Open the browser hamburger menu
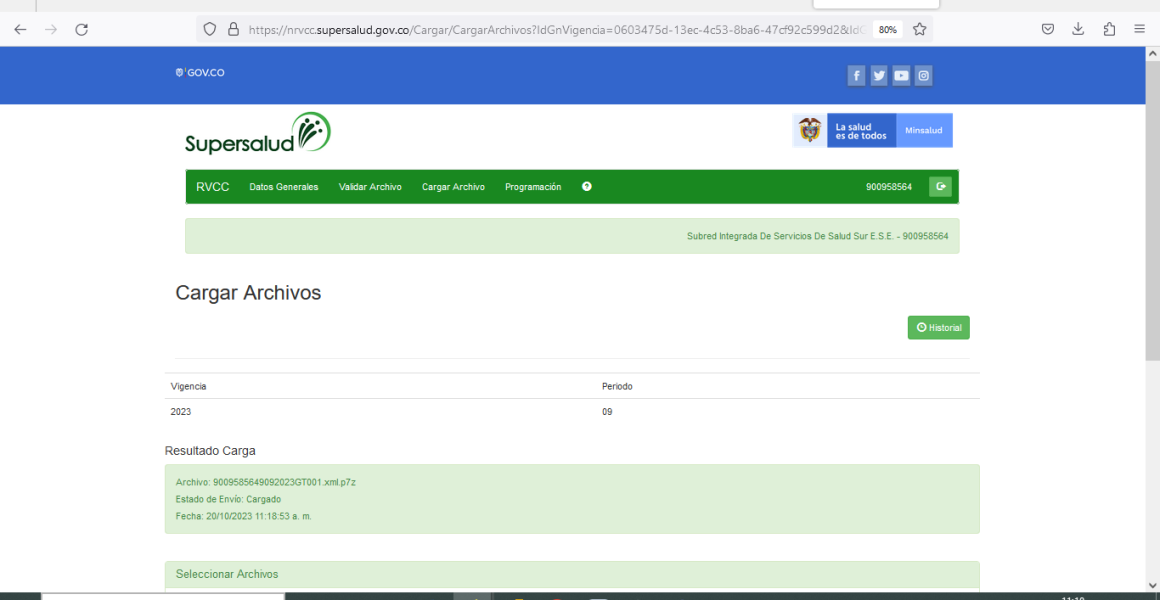 [x=1139, y=30]
